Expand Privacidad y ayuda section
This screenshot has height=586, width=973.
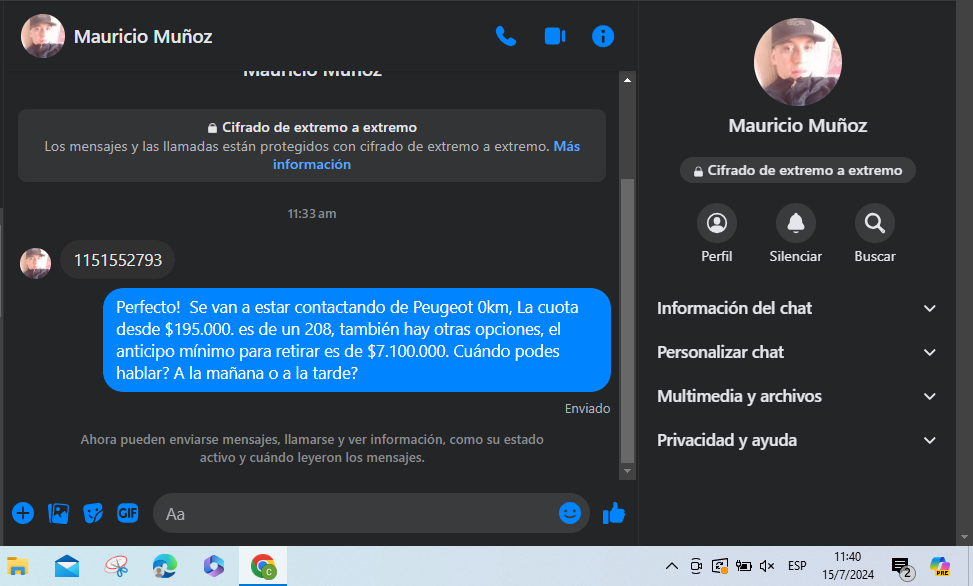[797, 440]
